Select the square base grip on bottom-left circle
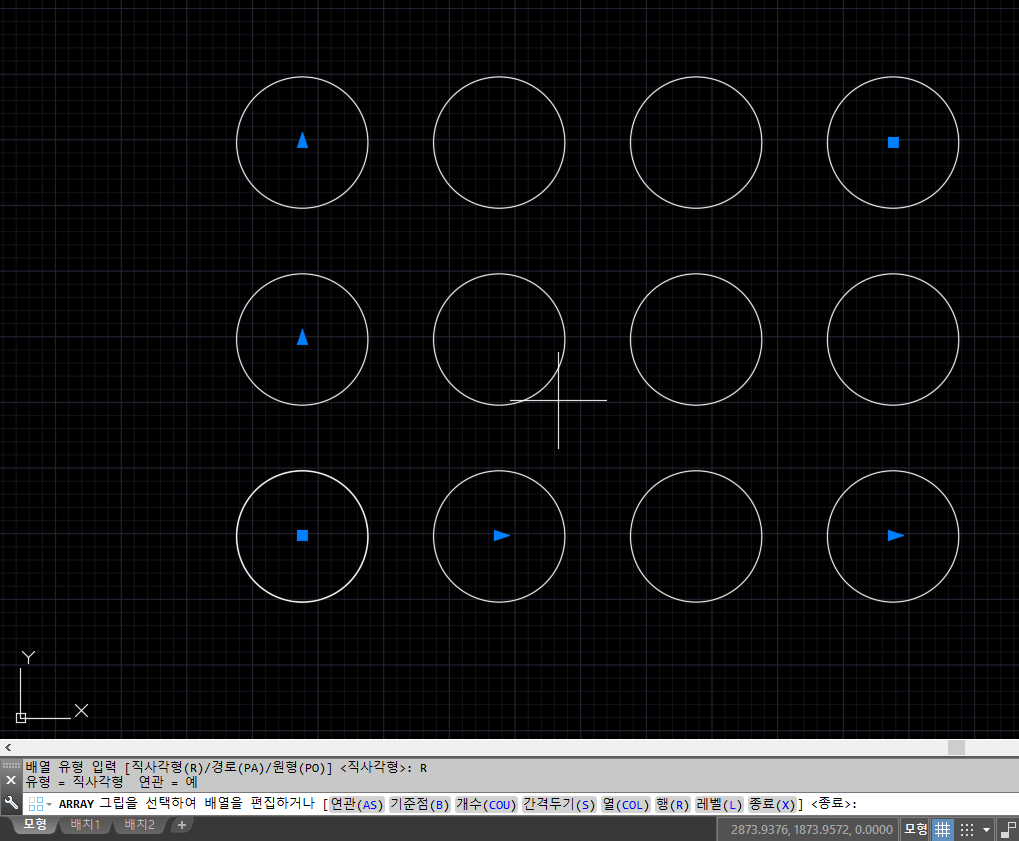This screenshot has height=841, width=1019. tap(302, 536)
